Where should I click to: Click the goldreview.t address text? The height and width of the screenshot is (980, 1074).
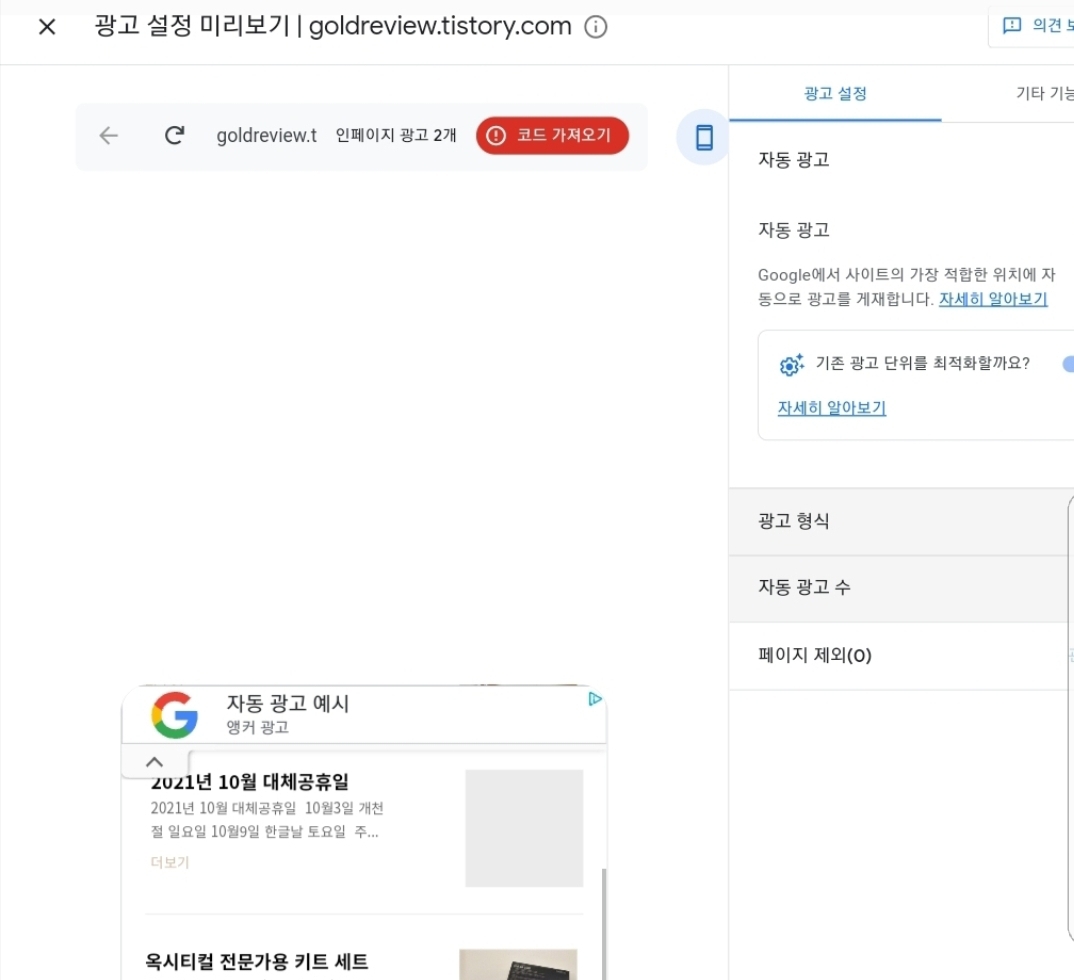coord(266,136)
